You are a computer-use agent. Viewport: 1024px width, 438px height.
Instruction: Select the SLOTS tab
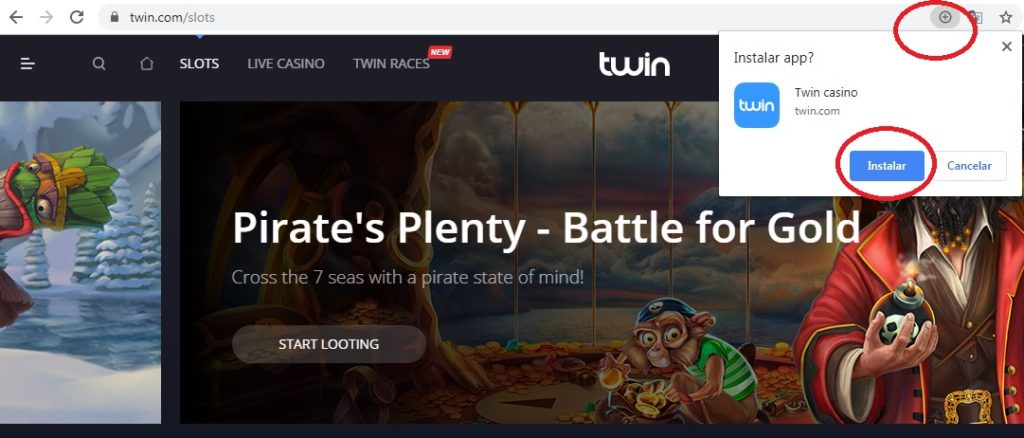[x=199, y=64]
